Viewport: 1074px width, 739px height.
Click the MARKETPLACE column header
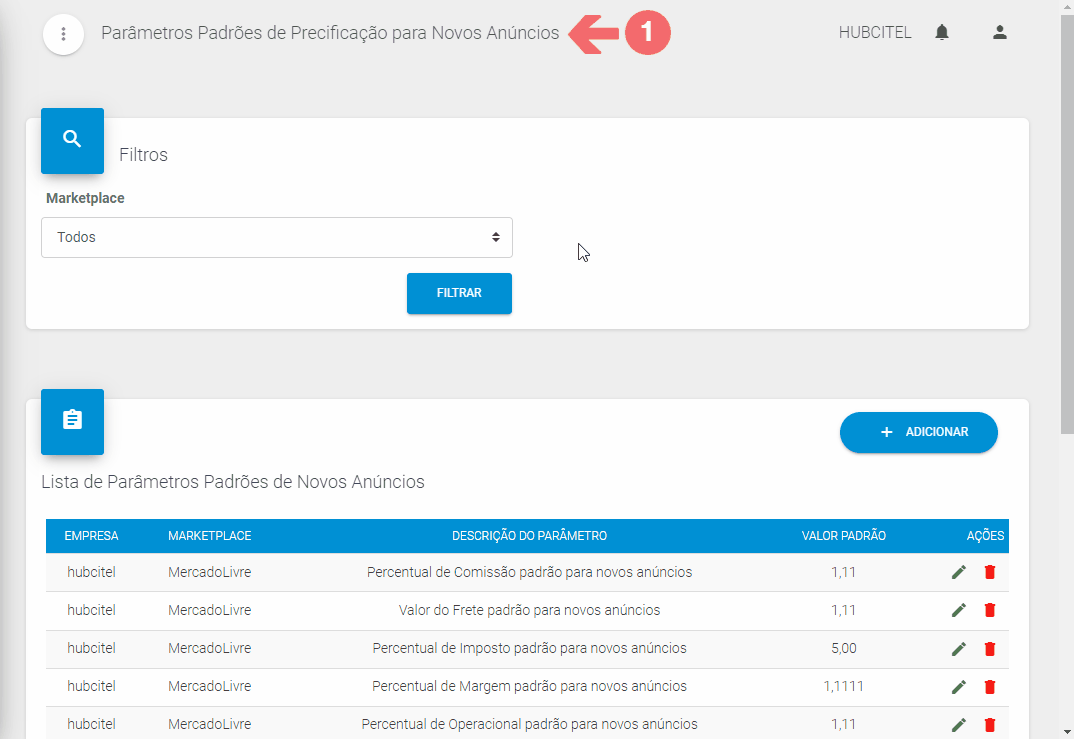tap(210, 536)
